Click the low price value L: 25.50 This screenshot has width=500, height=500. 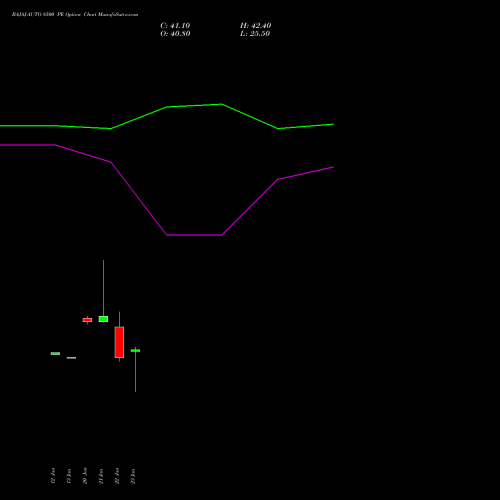click(255, 34)
